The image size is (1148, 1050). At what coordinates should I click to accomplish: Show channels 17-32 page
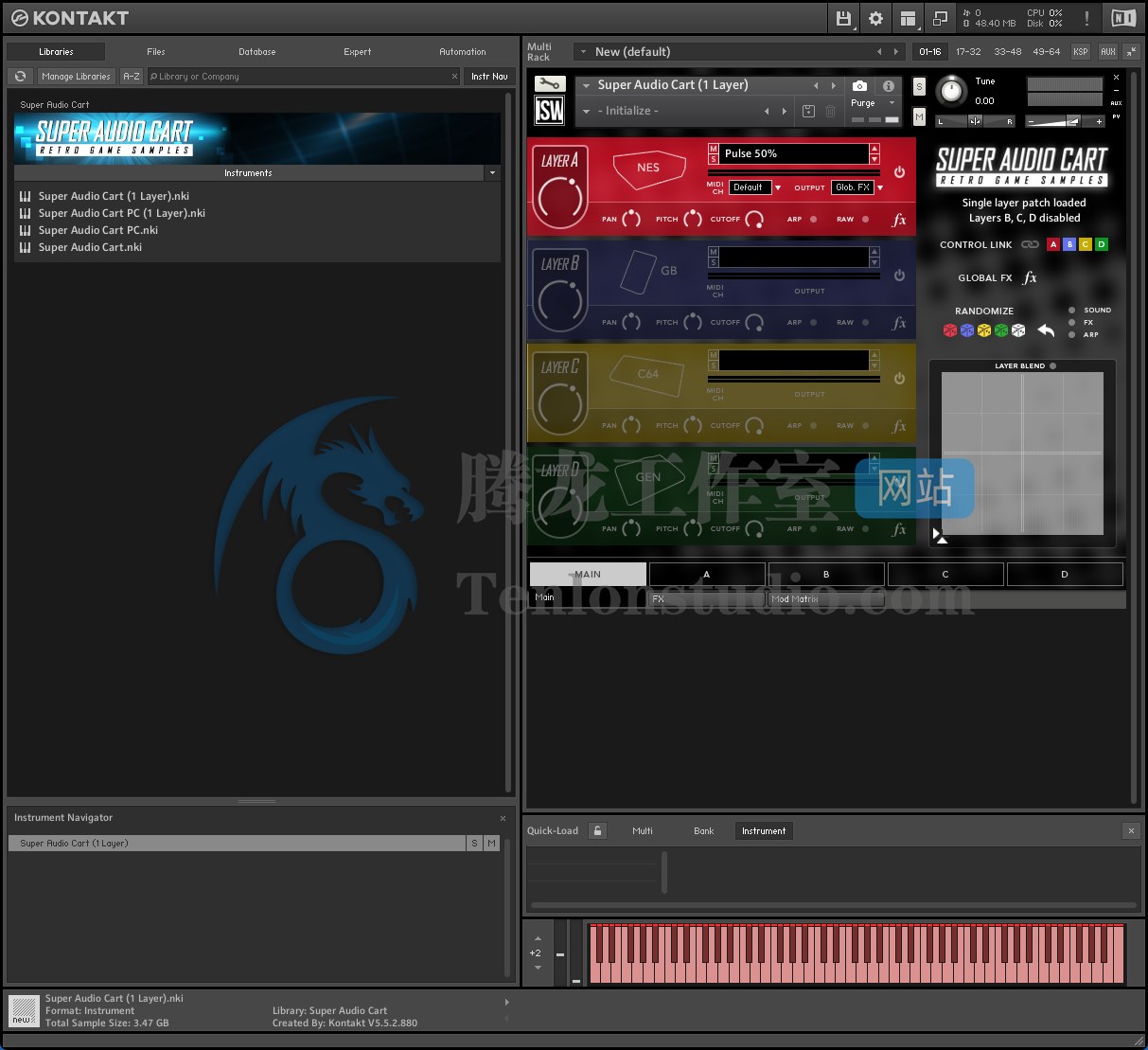coord(968,52)
